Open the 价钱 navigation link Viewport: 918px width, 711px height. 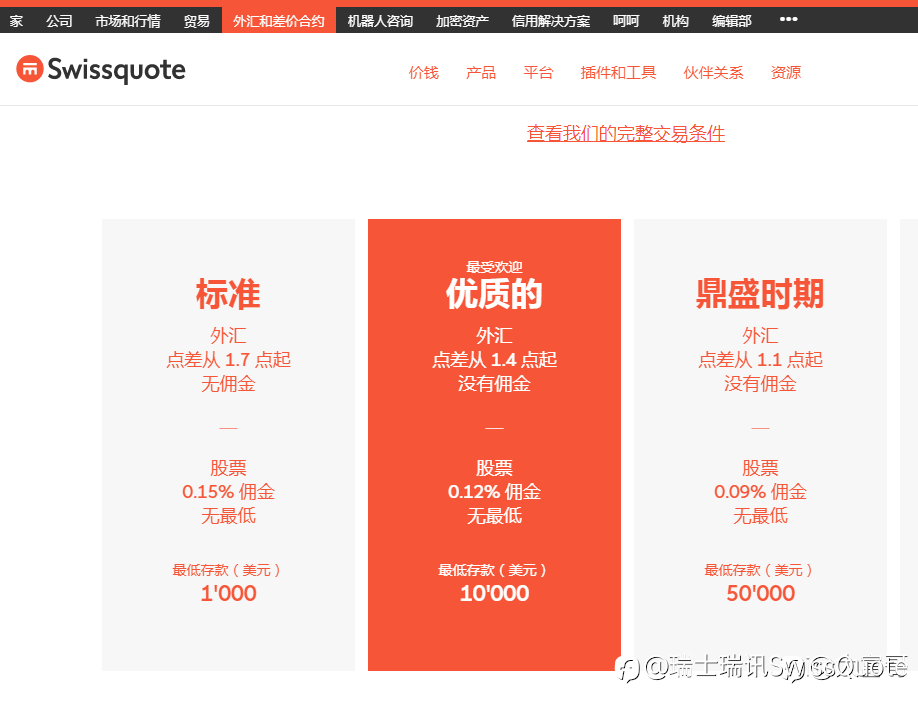coord(423,73)
